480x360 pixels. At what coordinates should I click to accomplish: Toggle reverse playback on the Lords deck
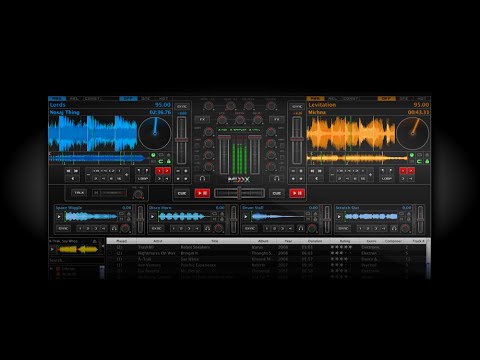pyautogui.click(x=72, y=179)
